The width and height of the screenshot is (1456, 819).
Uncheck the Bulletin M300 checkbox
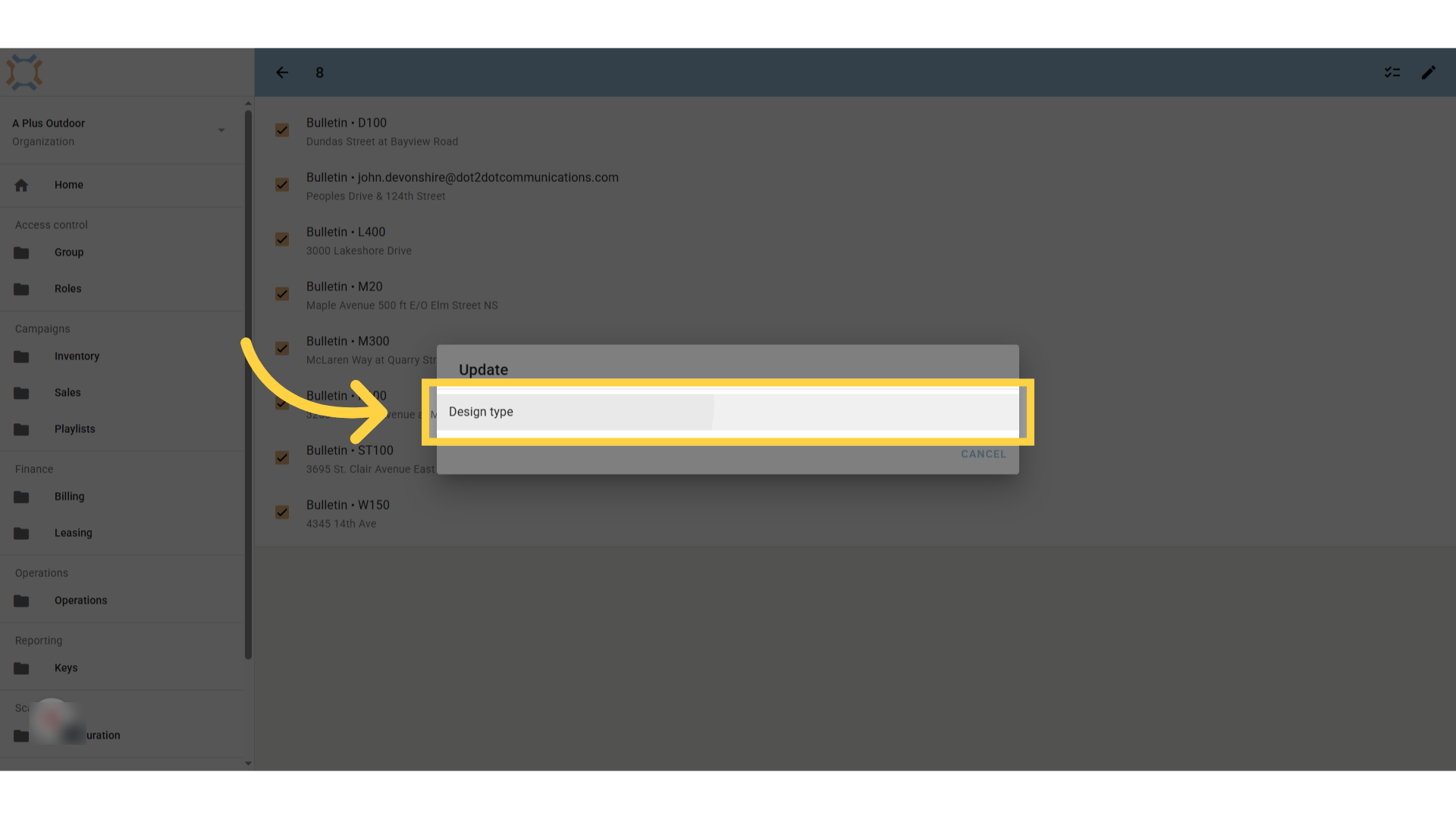[x=282, y=349]
